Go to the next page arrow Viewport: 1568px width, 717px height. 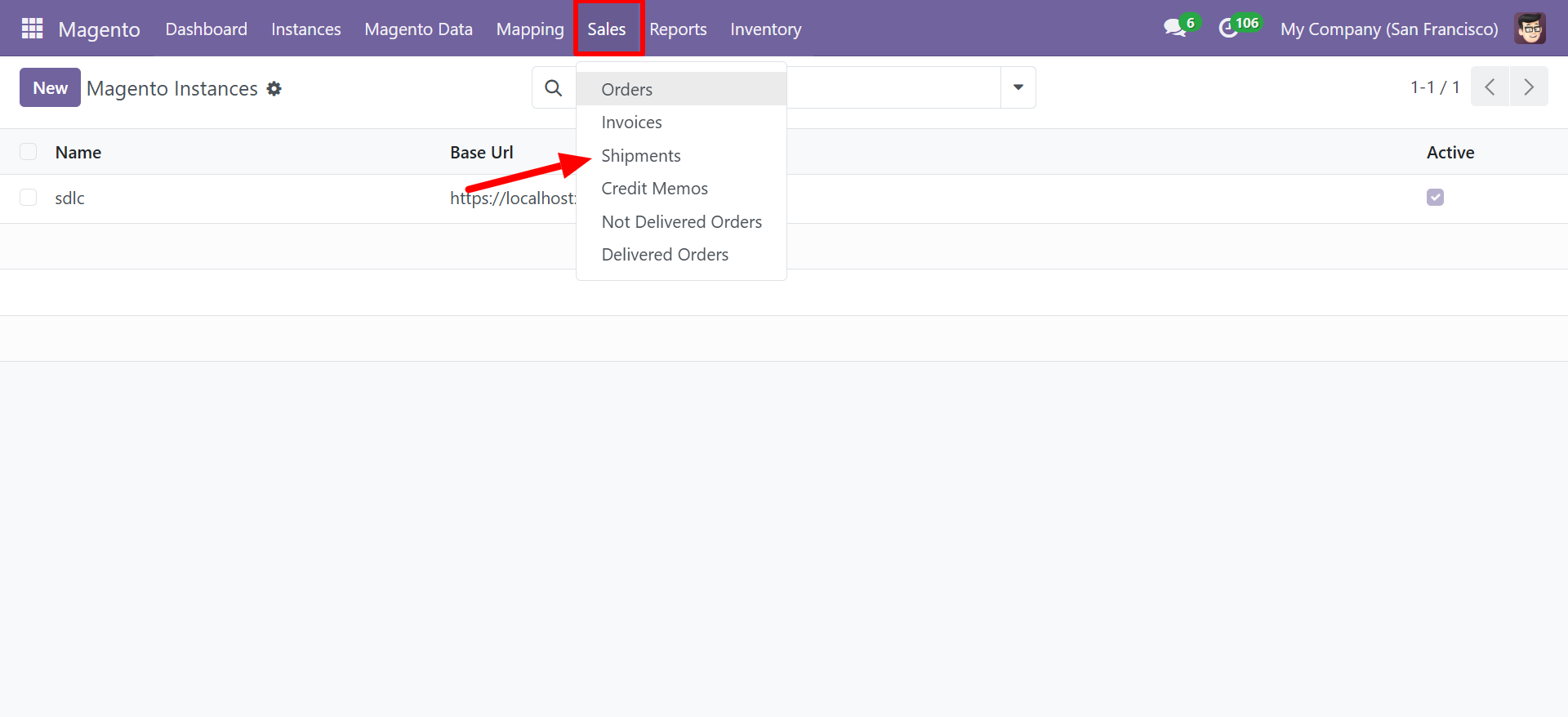tap(1529, 87)
